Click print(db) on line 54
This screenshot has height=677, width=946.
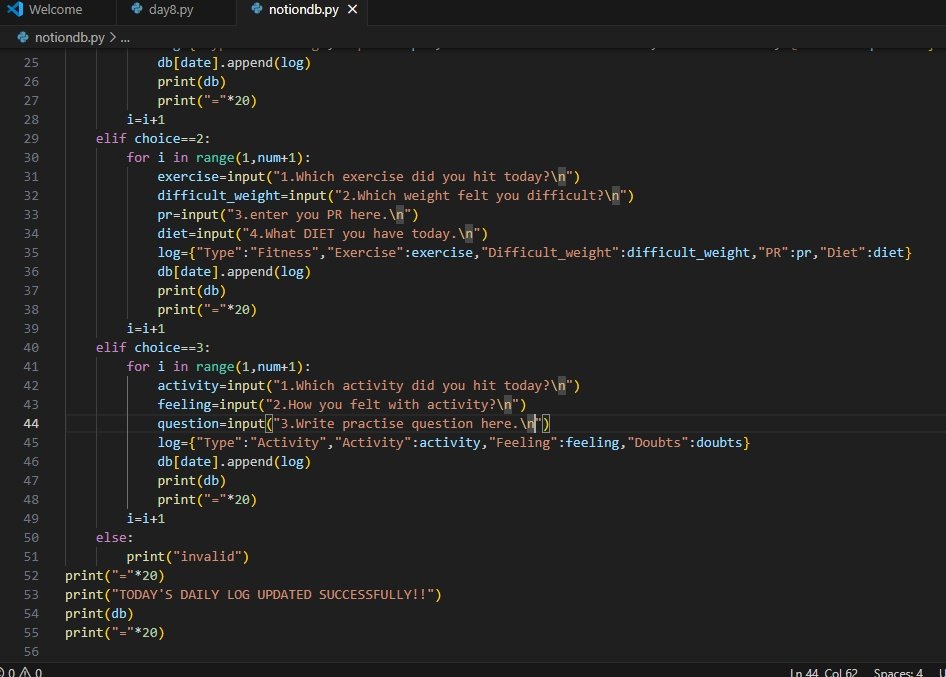coord(99,614)
